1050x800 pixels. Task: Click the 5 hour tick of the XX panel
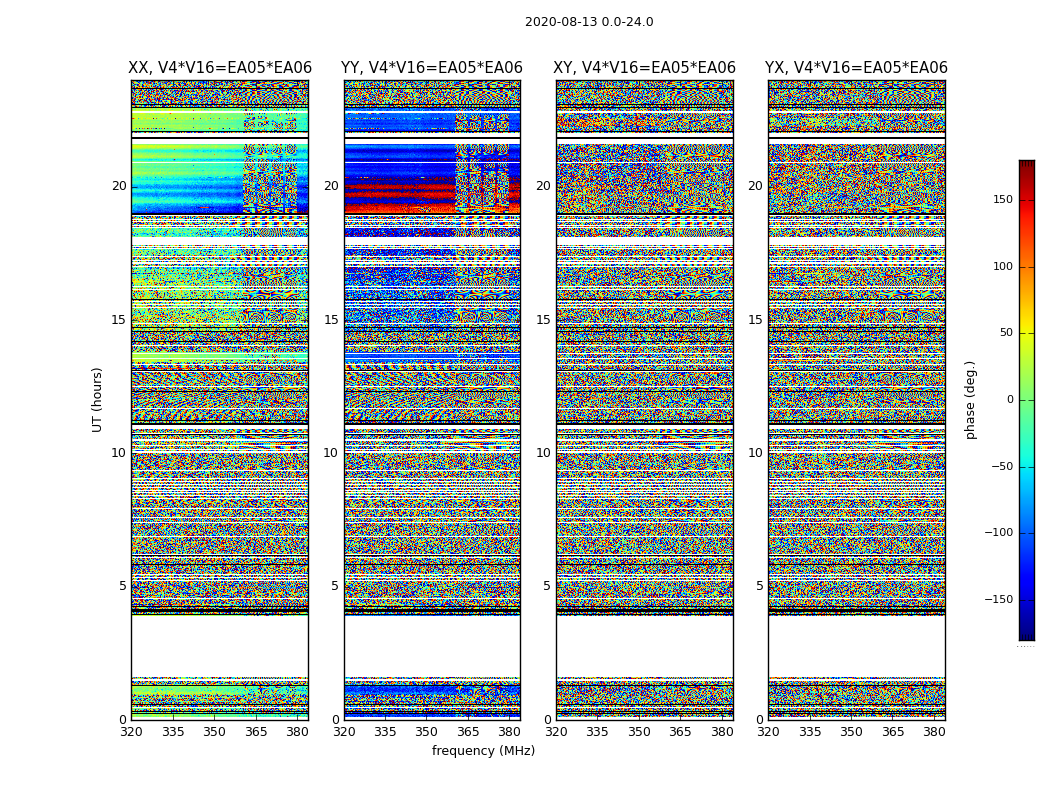tap(123, 586)
